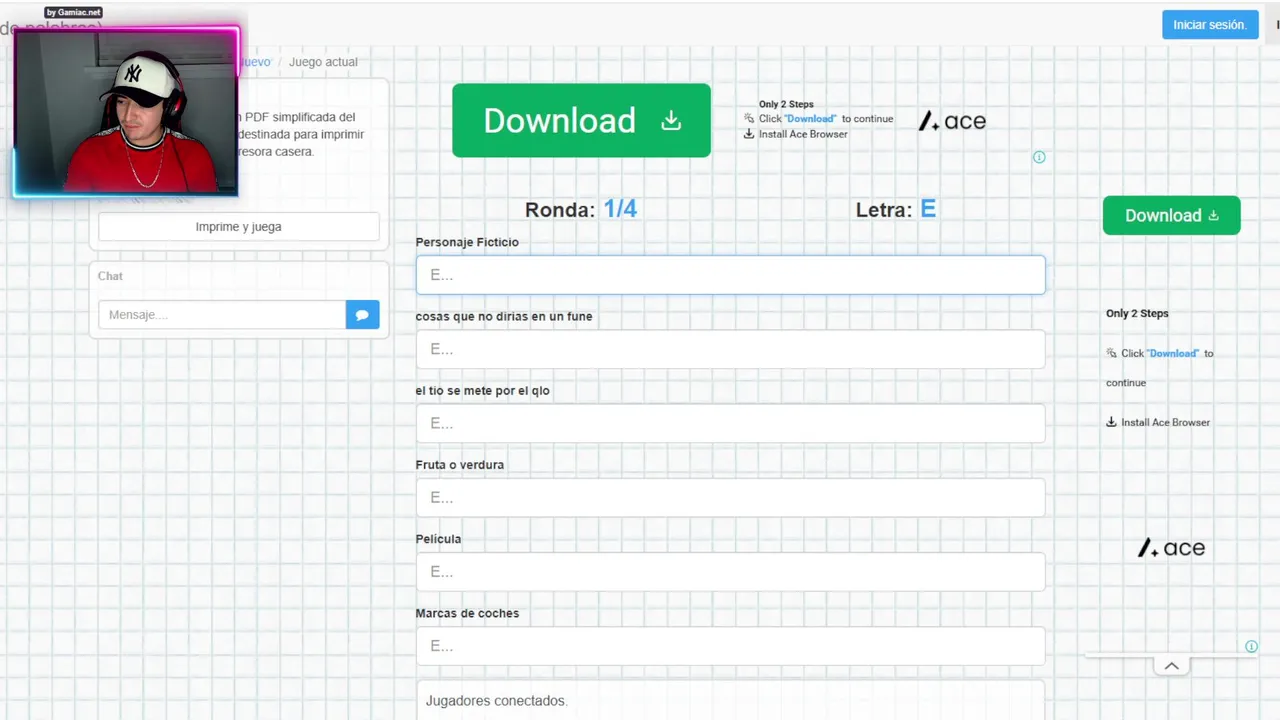Image resolution: width=1280 pixels, height=720 pixels.
Task: Collapse the side ad with the chevron up
Action: pos(1171,666)
